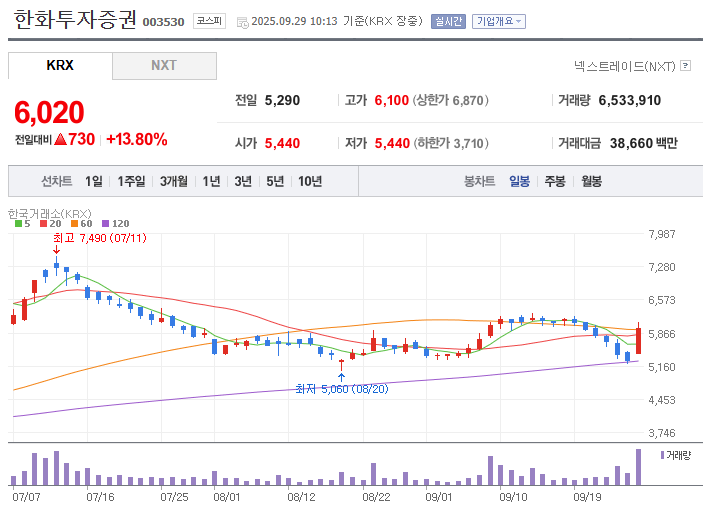Select the 3개월 line chart period
The image size is (703, 512).
coord(174,181)
